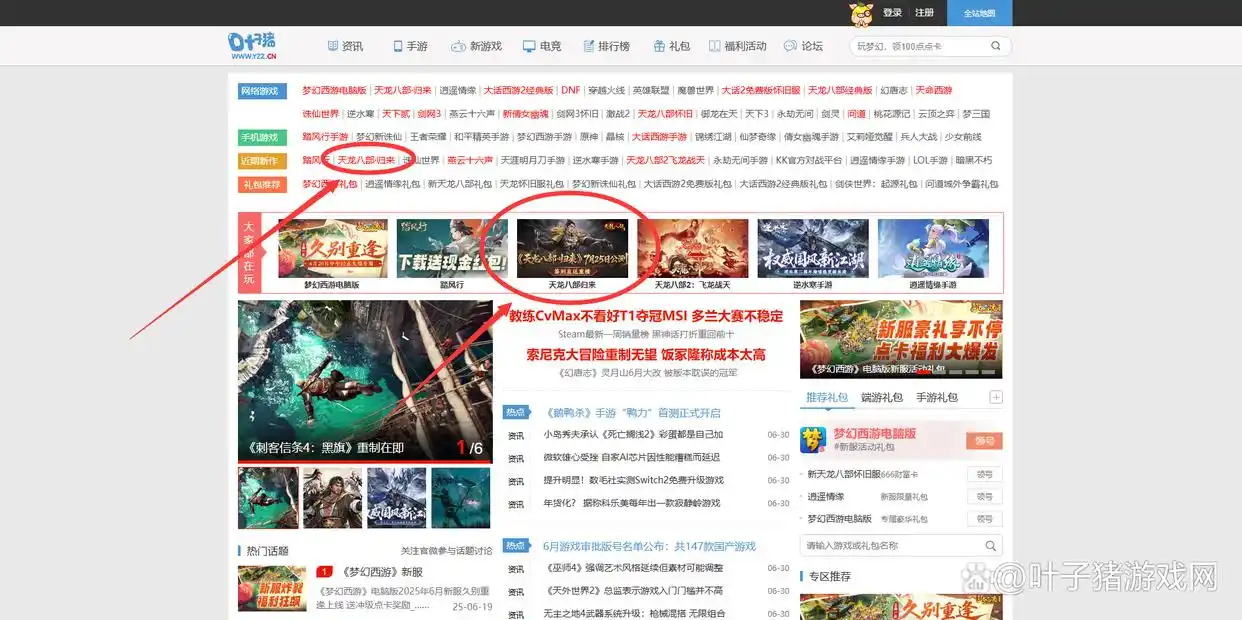This screenshot has height=620, width=1242.
Task: Click the 近期新作 category label
Action: pos(261,160)
